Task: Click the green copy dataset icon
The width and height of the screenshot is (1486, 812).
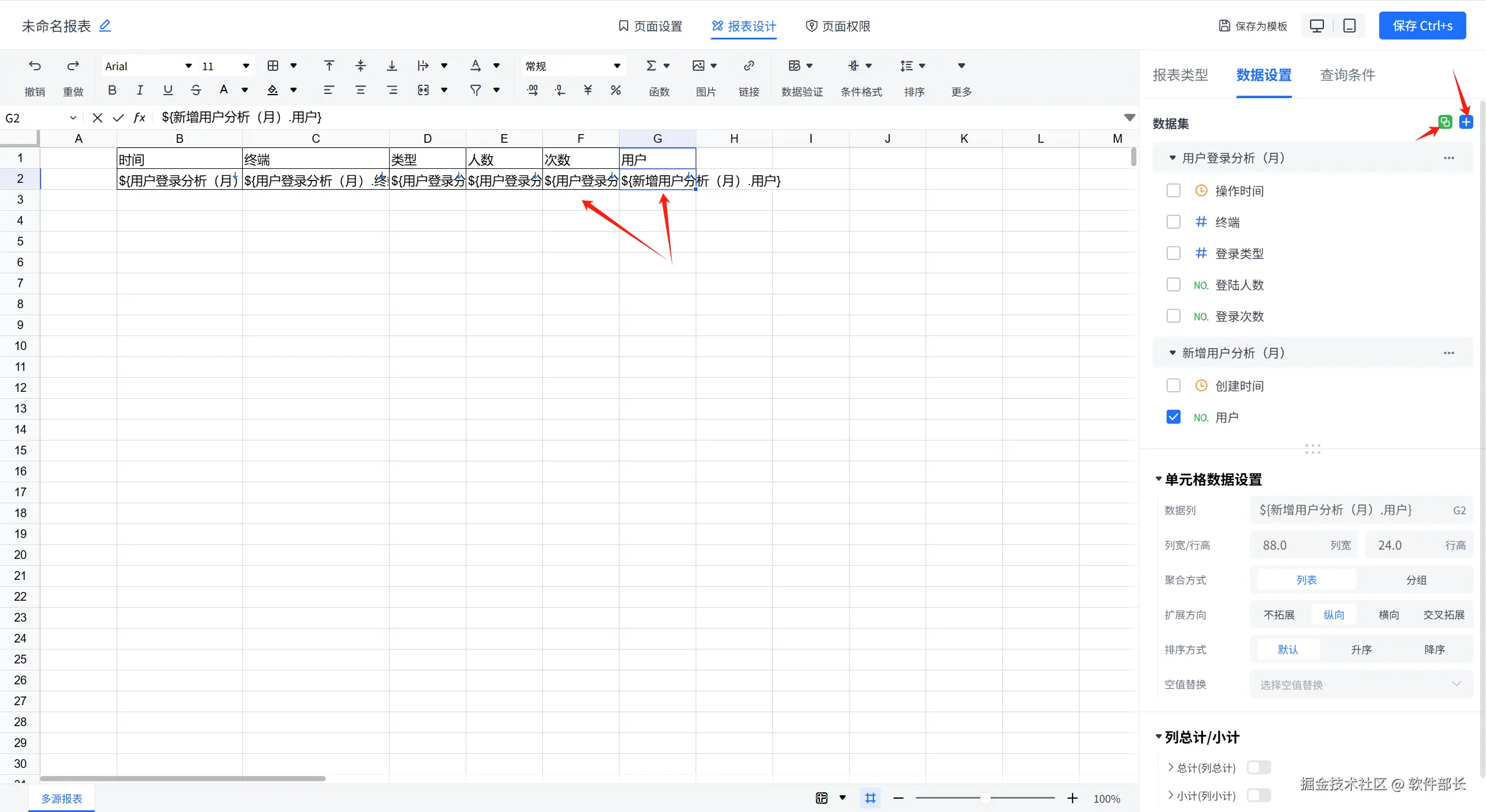Action: [x=1445, y=122]
